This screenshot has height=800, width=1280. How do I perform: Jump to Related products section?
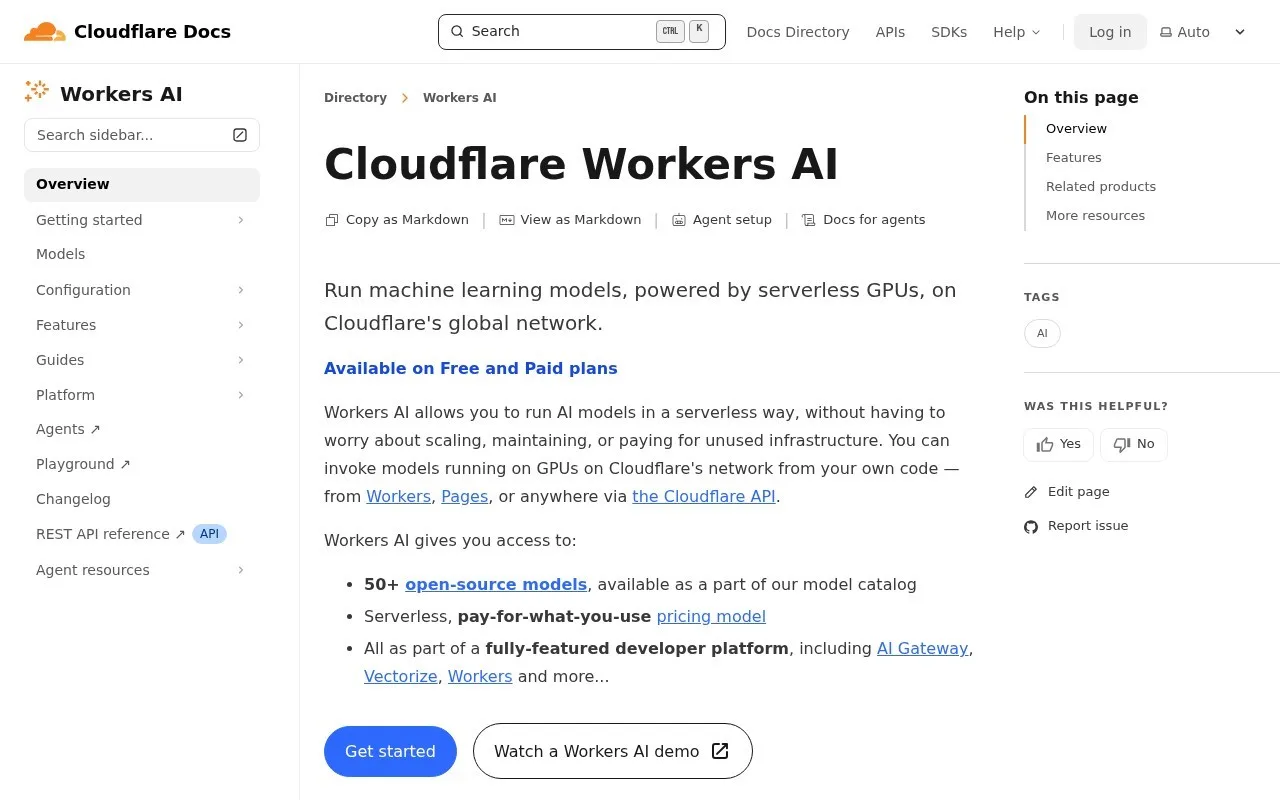[x=1101, y=187]
